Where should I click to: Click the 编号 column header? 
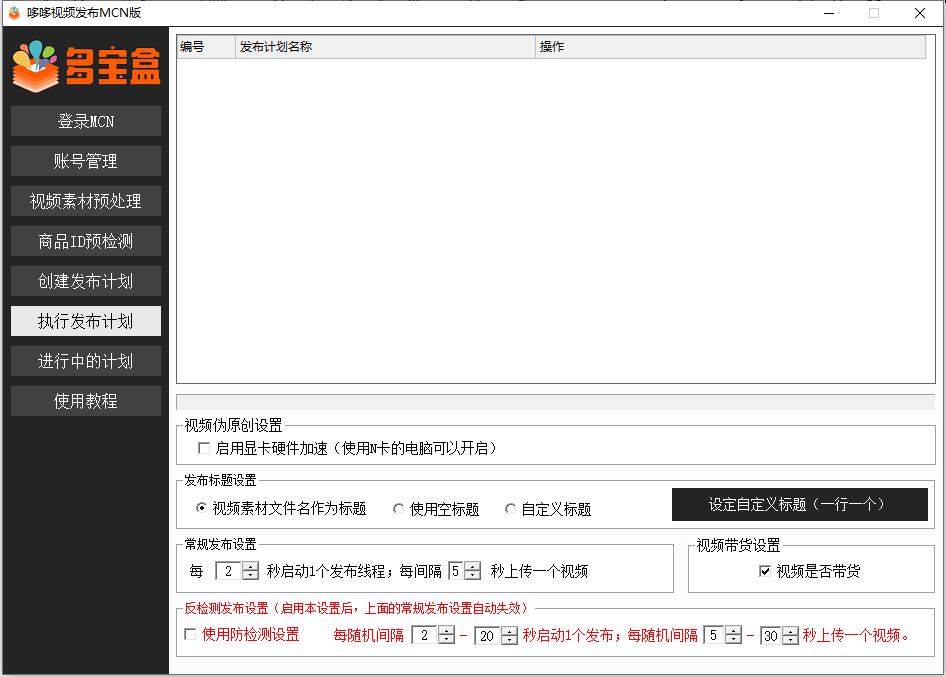point(206,46)
